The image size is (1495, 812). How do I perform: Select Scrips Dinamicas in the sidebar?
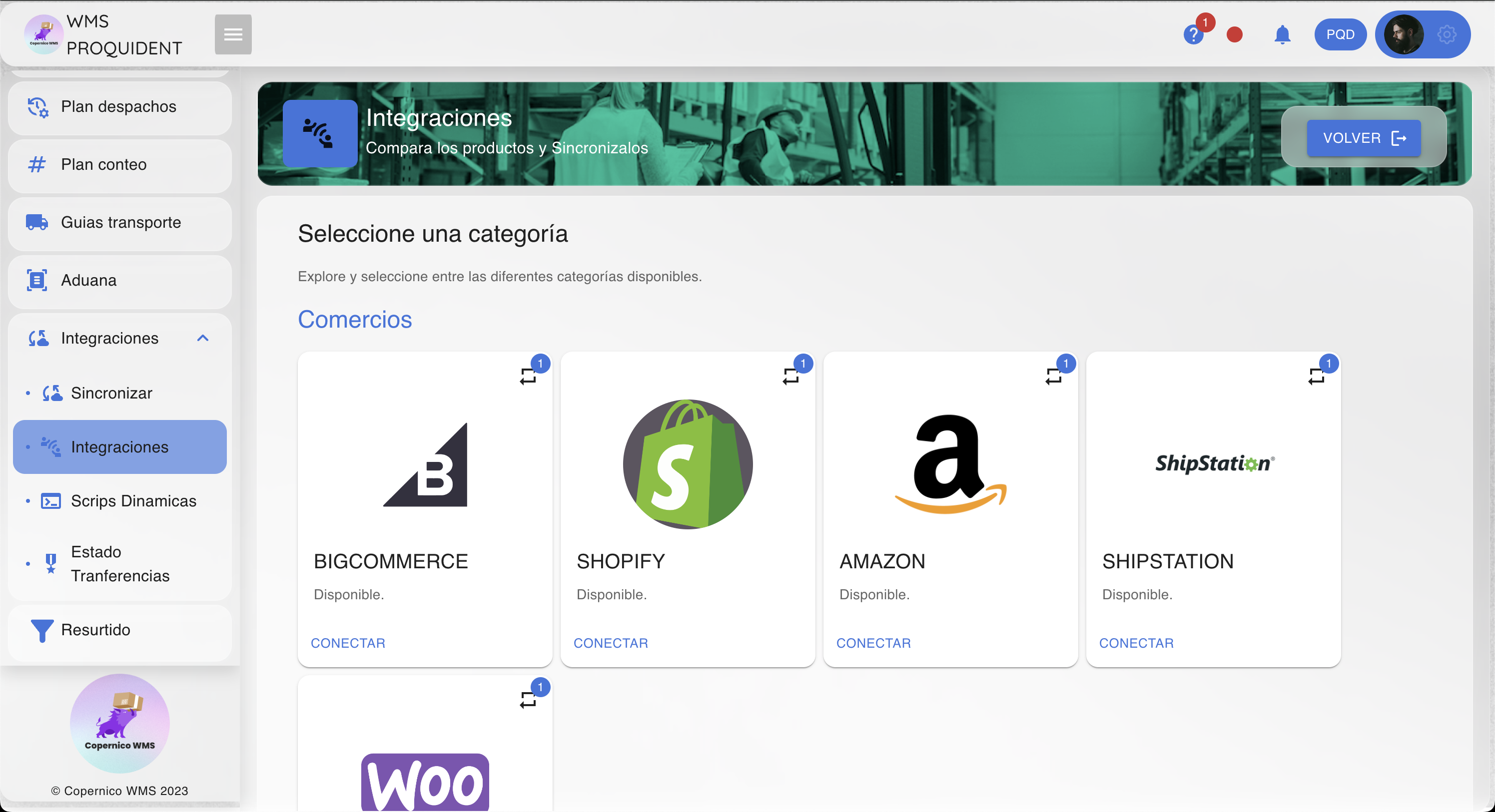tap(133, 501)
